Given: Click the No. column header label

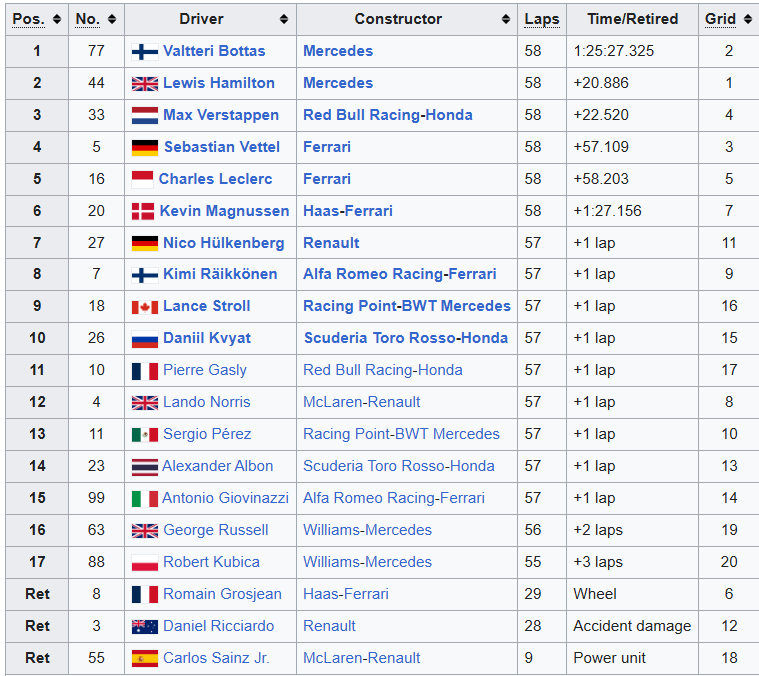Looking at the screenshot, I should [x=88, y=19].
